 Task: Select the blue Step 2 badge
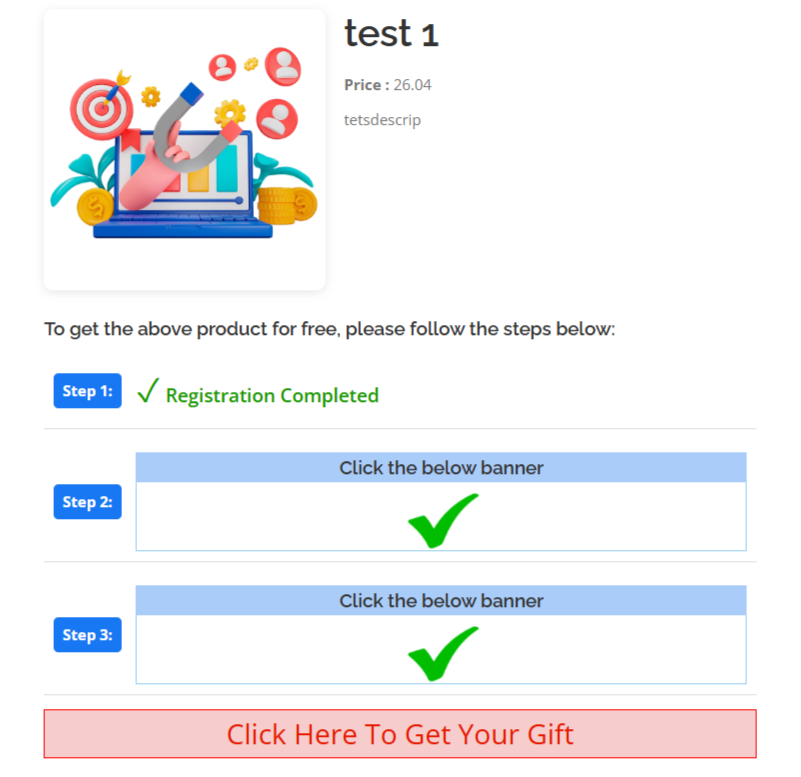pyautogui.click(x=87, y=502)
